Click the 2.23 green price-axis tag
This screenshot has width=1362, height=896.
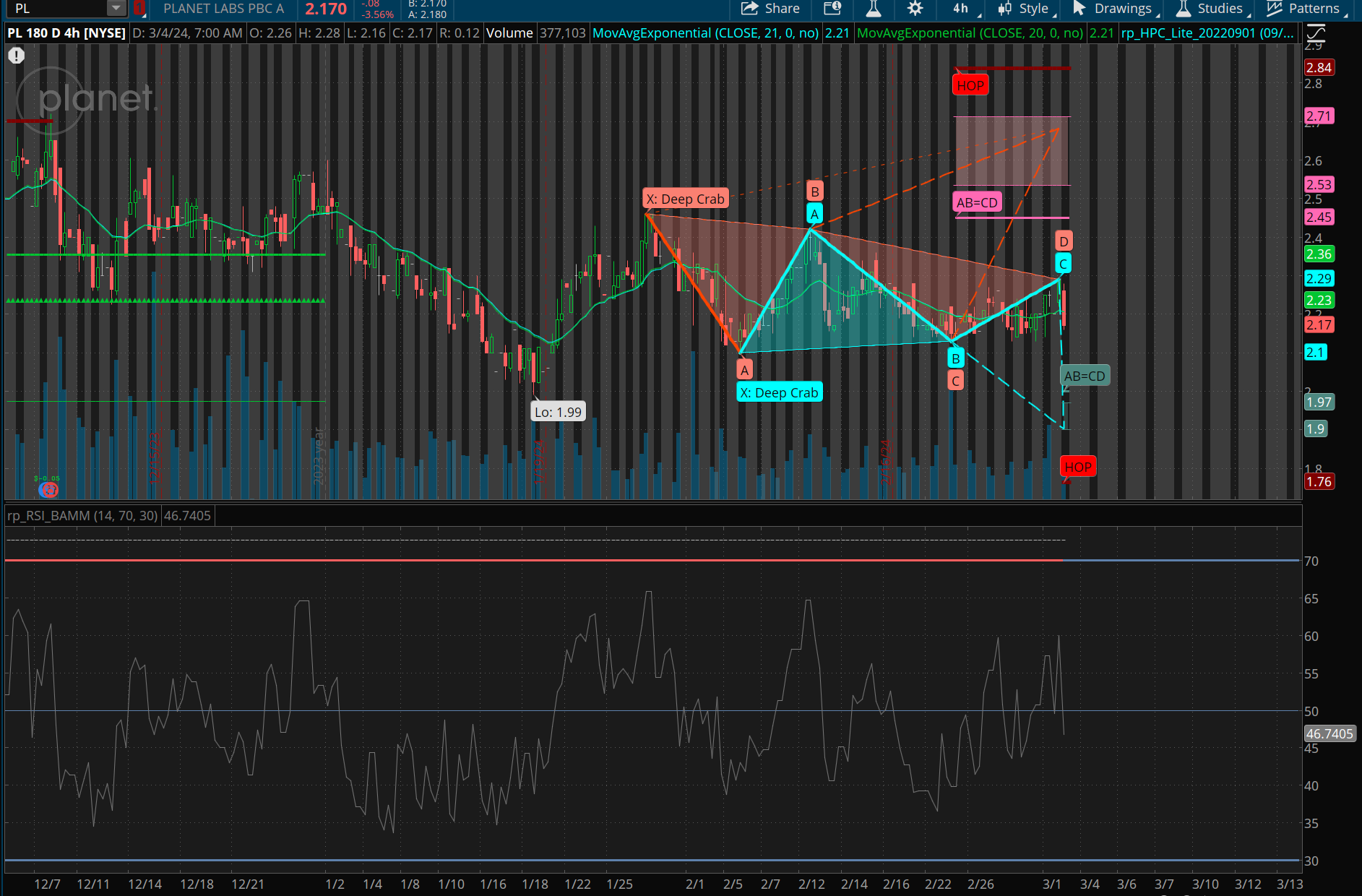click(x=1319, y=301)
